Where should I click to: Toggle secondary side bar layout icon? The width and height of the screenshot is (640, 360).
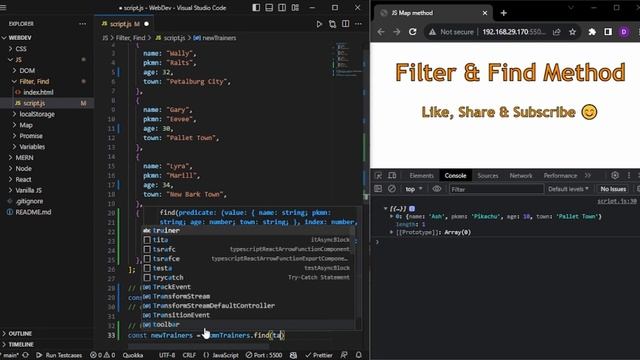coord(282,7)
